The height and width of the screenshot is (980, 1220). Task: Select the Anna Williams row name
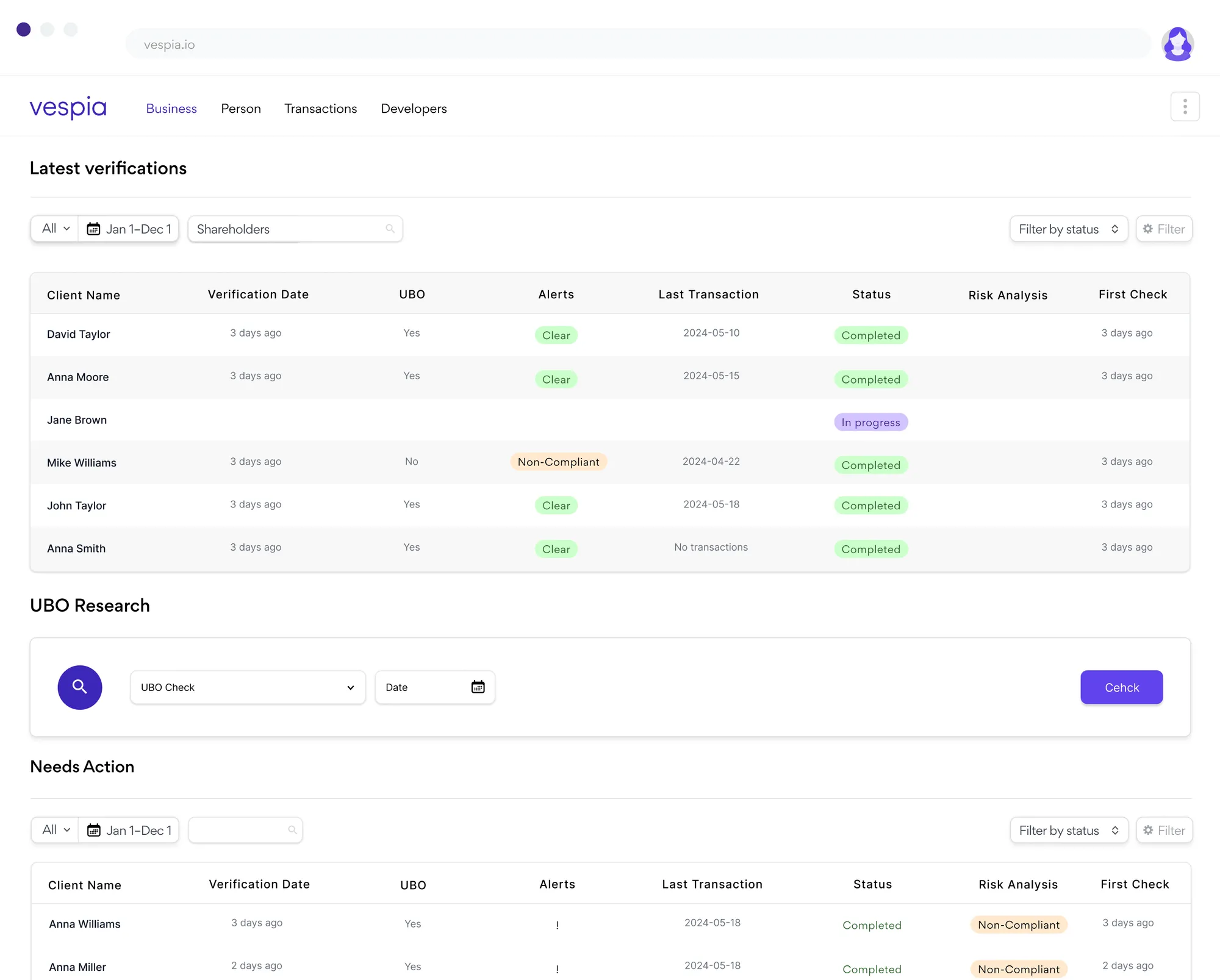[x=85, y=924]
